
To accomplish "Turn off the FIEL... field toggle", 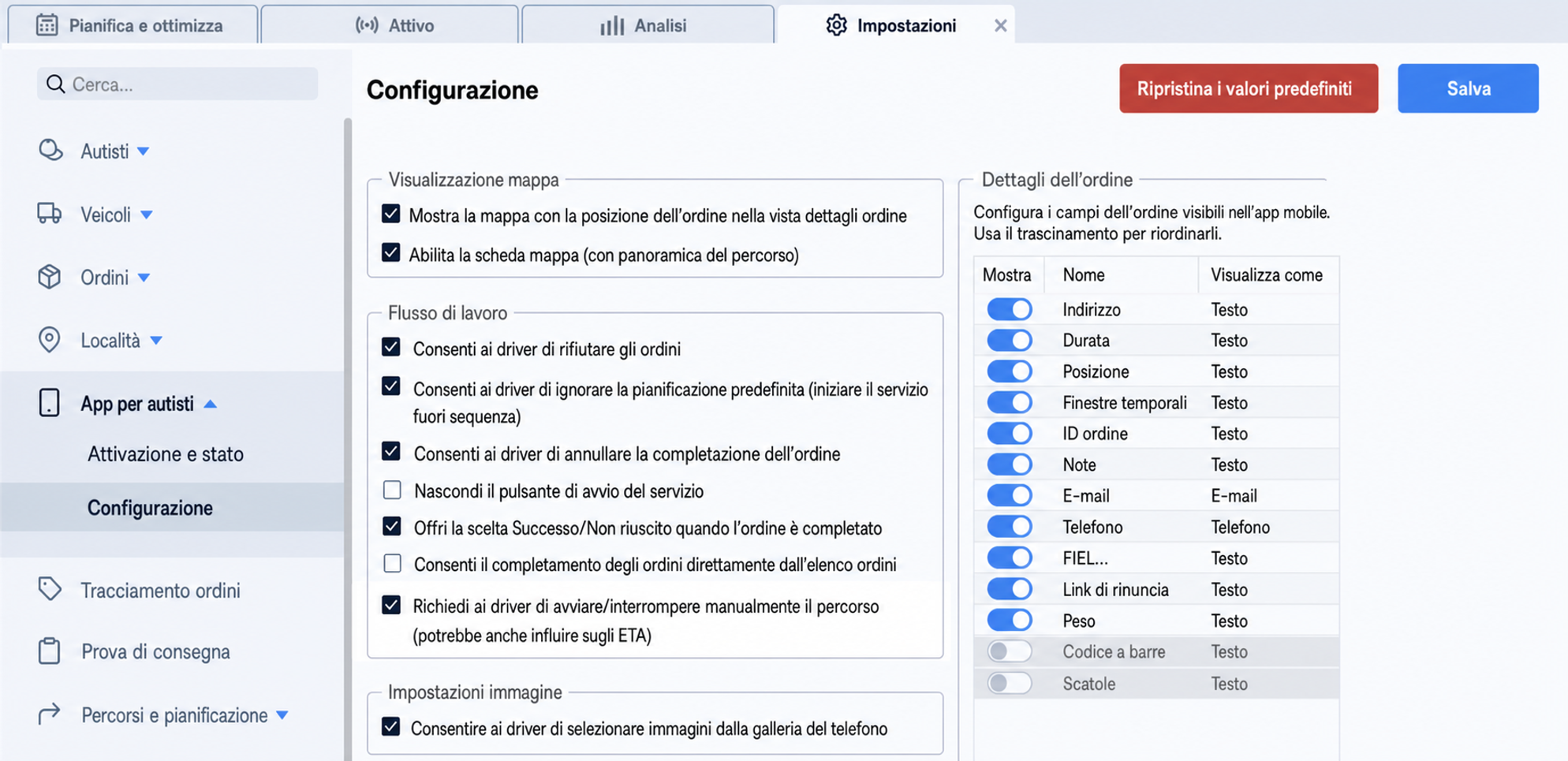I will tap(1009, 558).
